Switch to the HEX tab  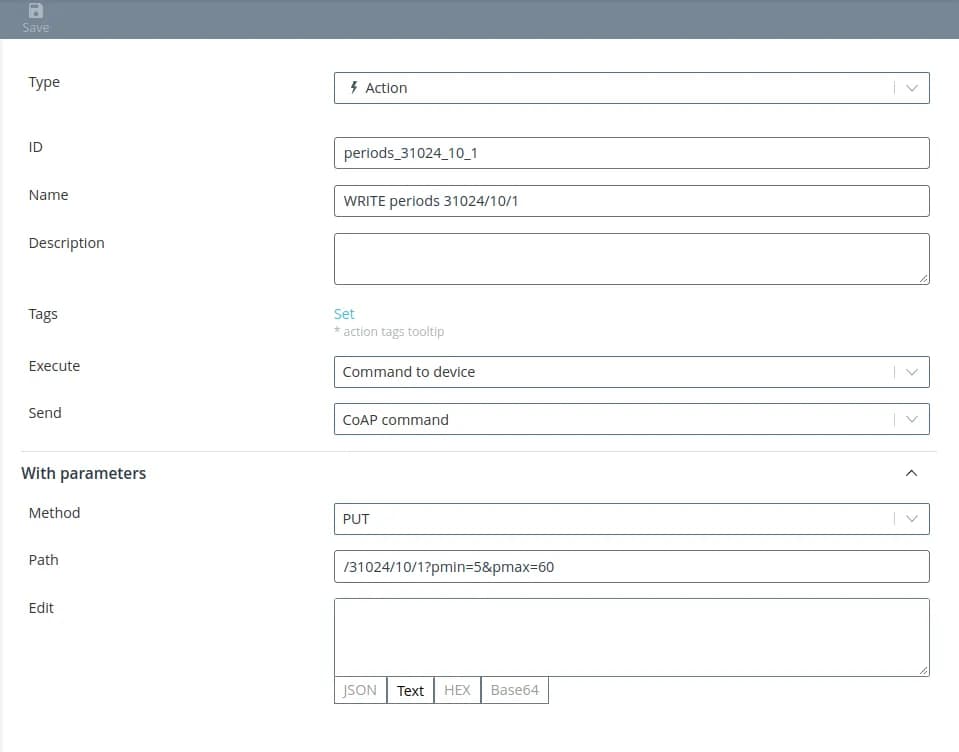(x=457, y=691)
